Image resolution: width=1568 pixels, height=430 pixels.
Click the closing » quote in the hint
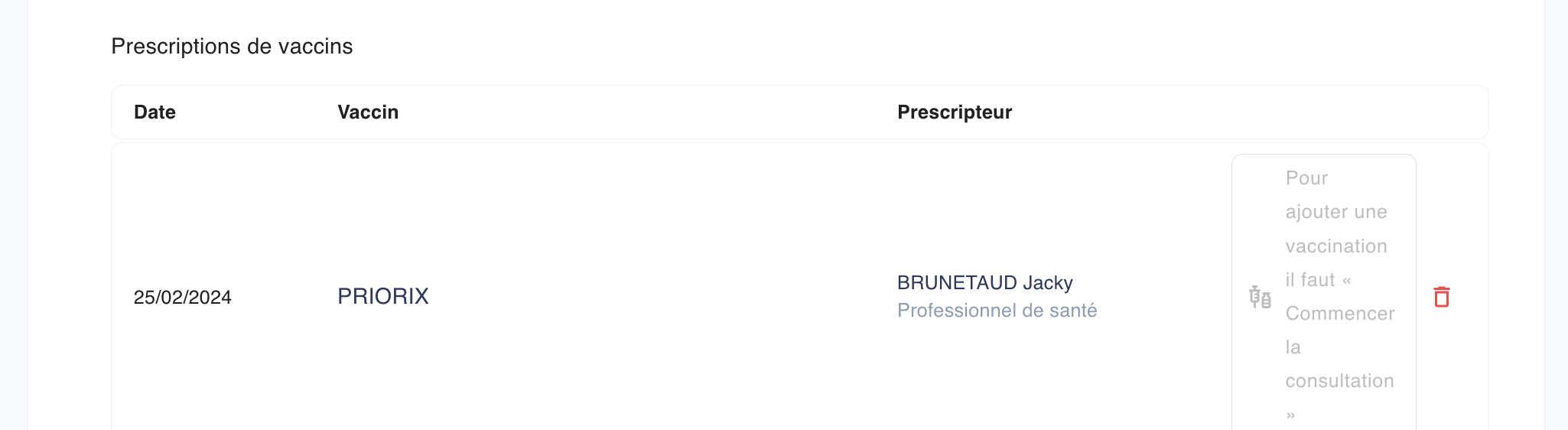[x=1290, y=415]
